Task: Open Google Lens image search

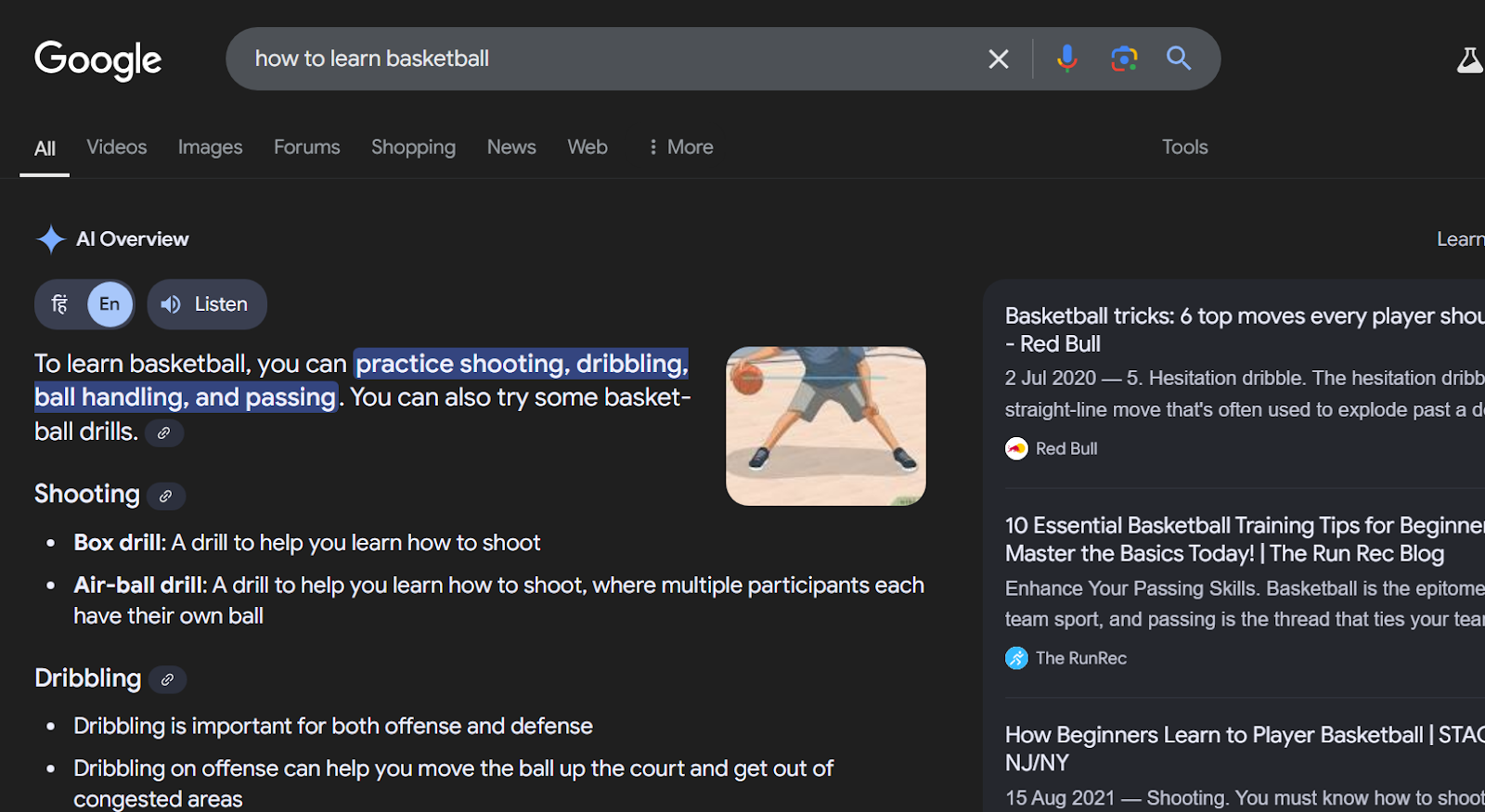Action: click(x=1124, y=58)
